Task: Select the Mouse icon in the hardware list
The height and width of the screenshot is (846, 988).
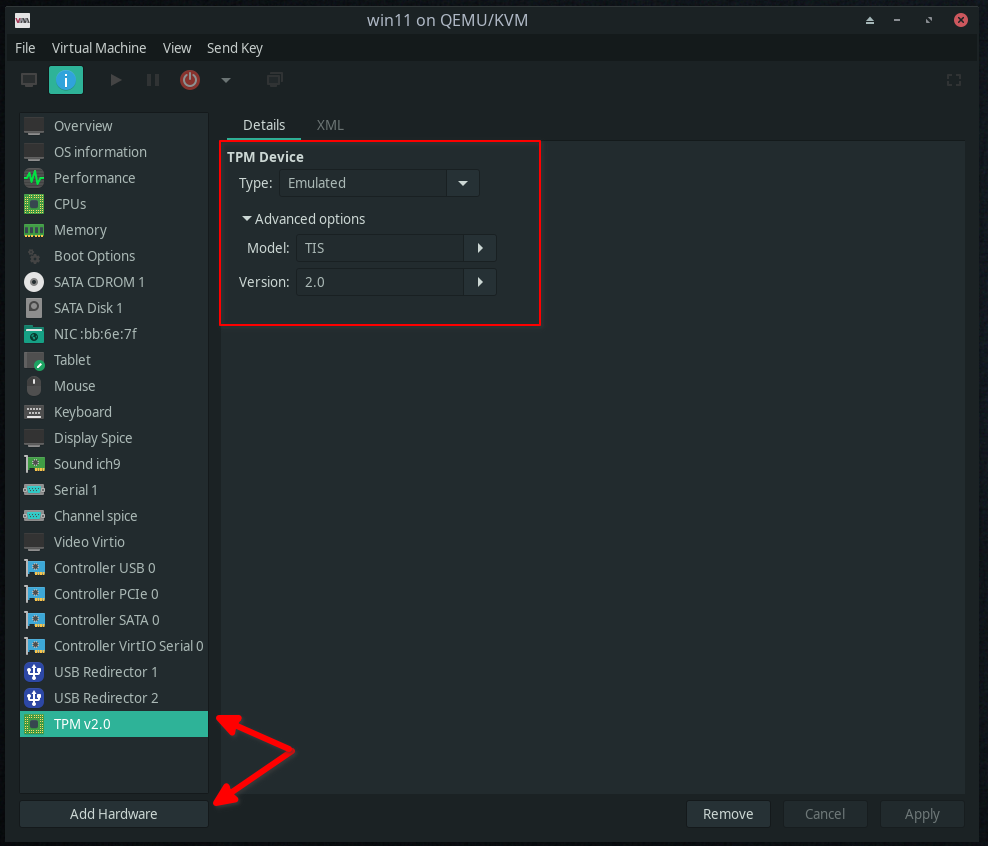Action: point(34,386)
